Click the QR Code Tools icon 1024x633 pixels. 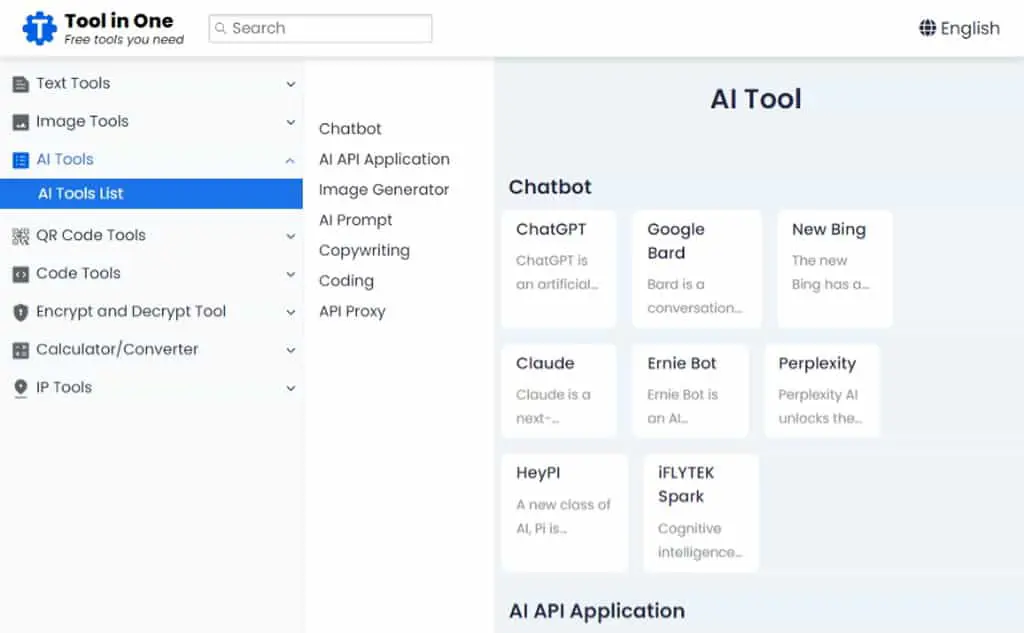tap(21, 236)
